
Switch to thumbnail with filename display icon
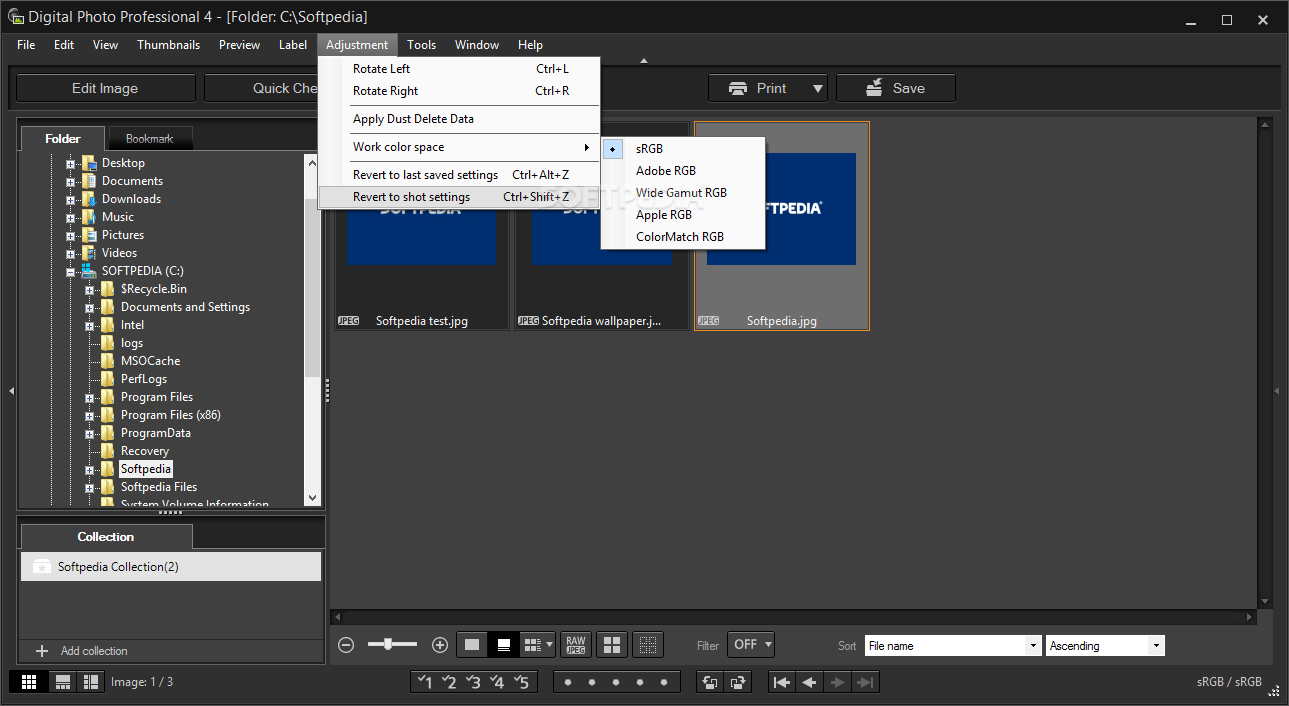[504, 645]
